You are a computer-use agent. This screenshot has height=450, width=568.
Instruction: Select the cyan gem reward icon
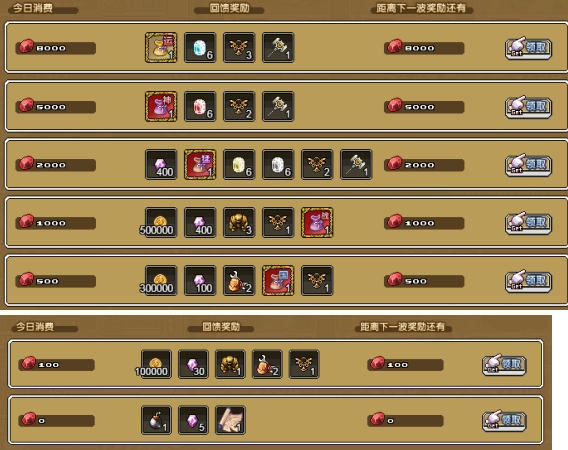[x=200, y=47]
